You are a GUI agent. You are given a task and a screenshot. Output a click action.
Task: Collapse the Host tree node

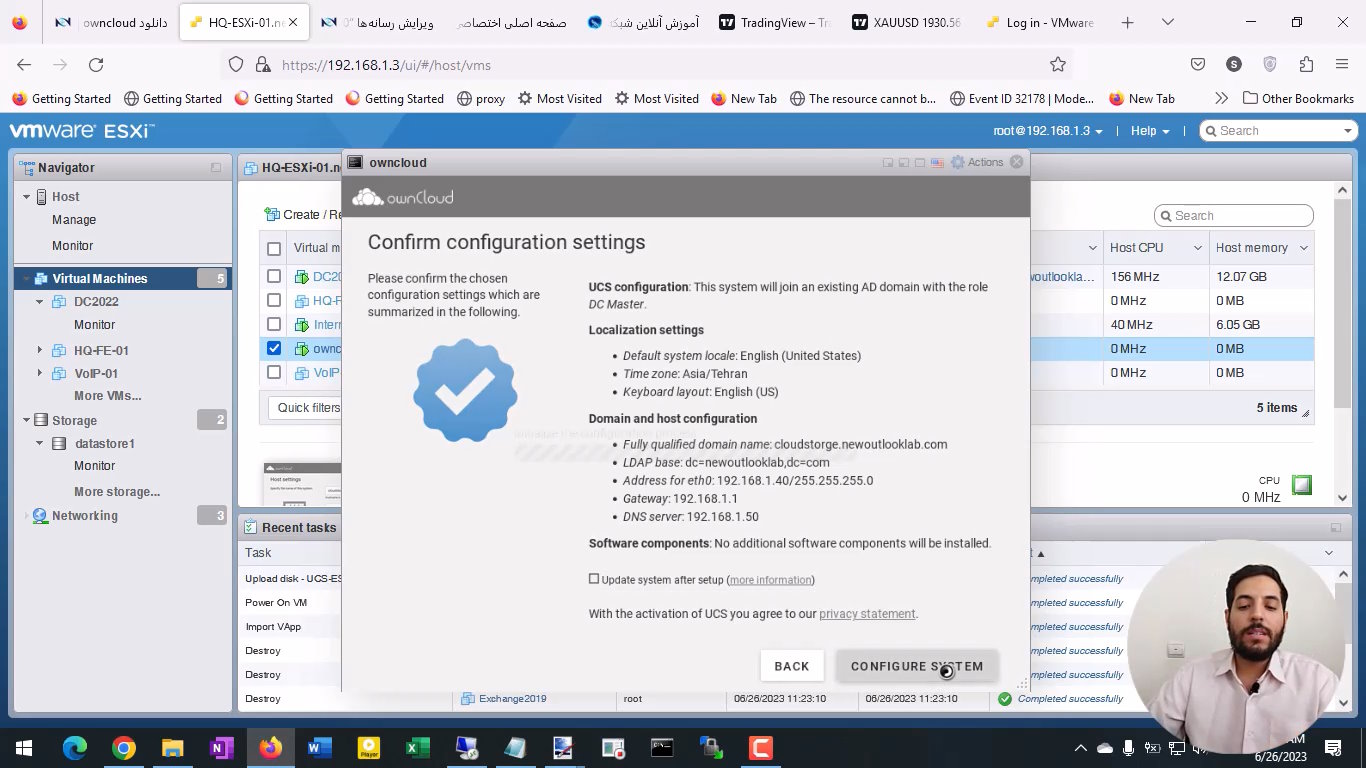click(x=27, y=197)
